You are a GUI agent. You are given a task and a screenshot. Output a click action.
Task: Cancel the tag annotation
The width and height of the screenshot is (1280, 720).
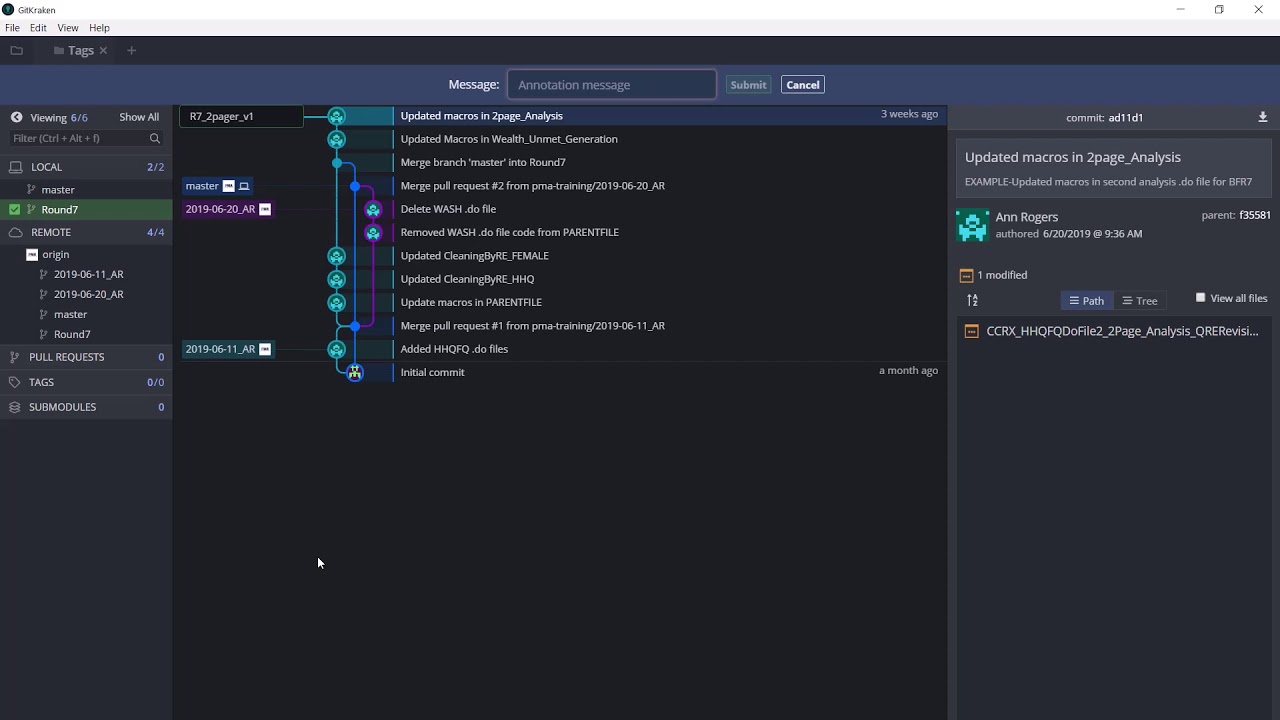click(x=803, y=85)
